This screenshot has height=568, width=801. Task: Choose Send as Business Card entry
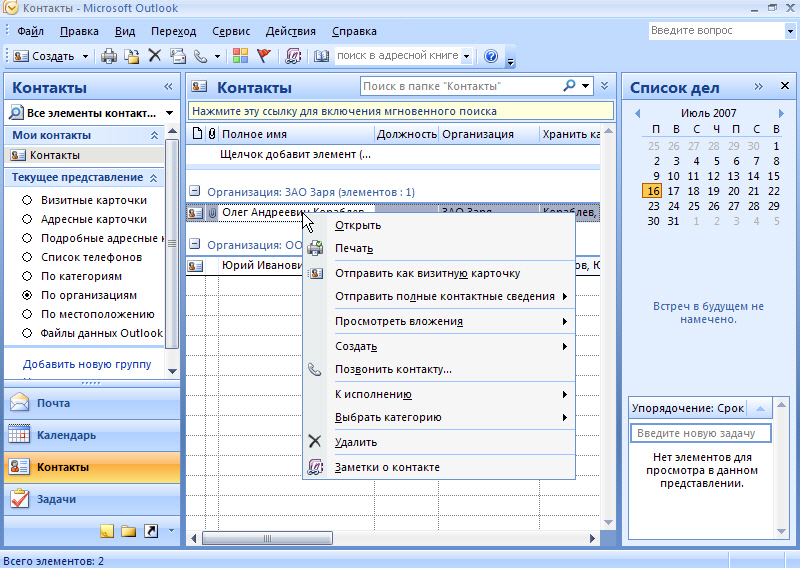click(439, 273)
